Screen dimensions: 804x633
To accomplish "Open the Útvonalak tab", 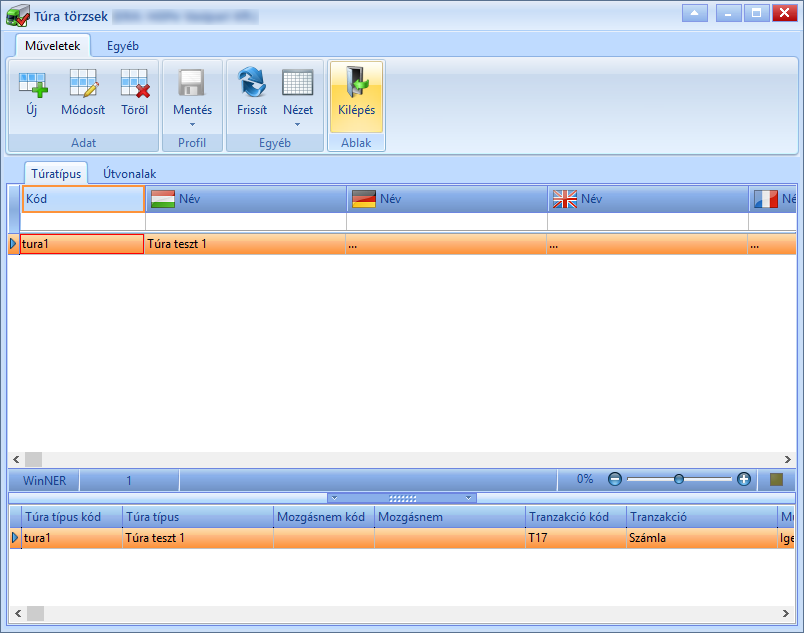I will click(129, 174).
